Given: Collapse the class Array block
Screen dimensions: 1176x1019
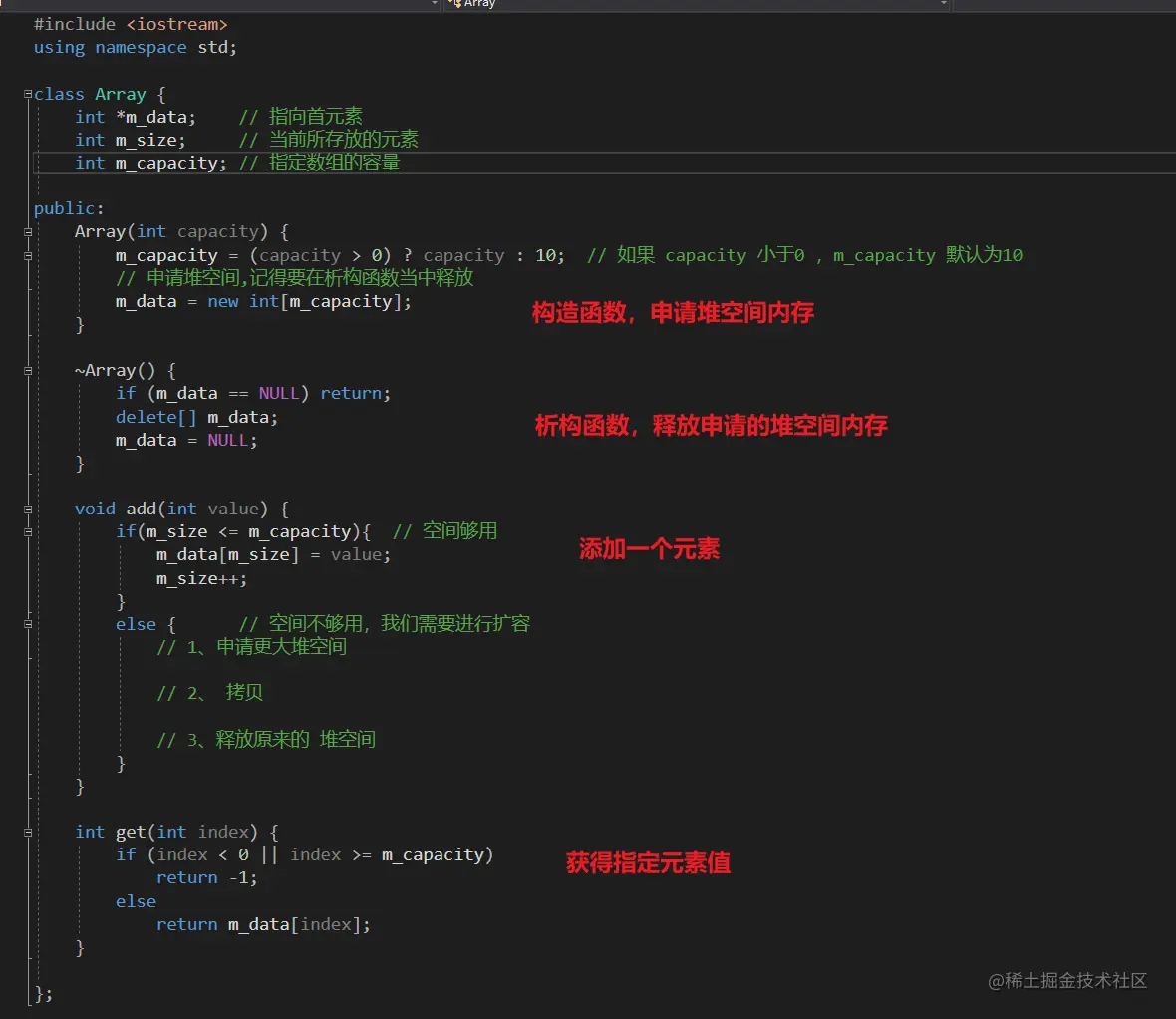Looking at the screenshot, I should [28, 94].
